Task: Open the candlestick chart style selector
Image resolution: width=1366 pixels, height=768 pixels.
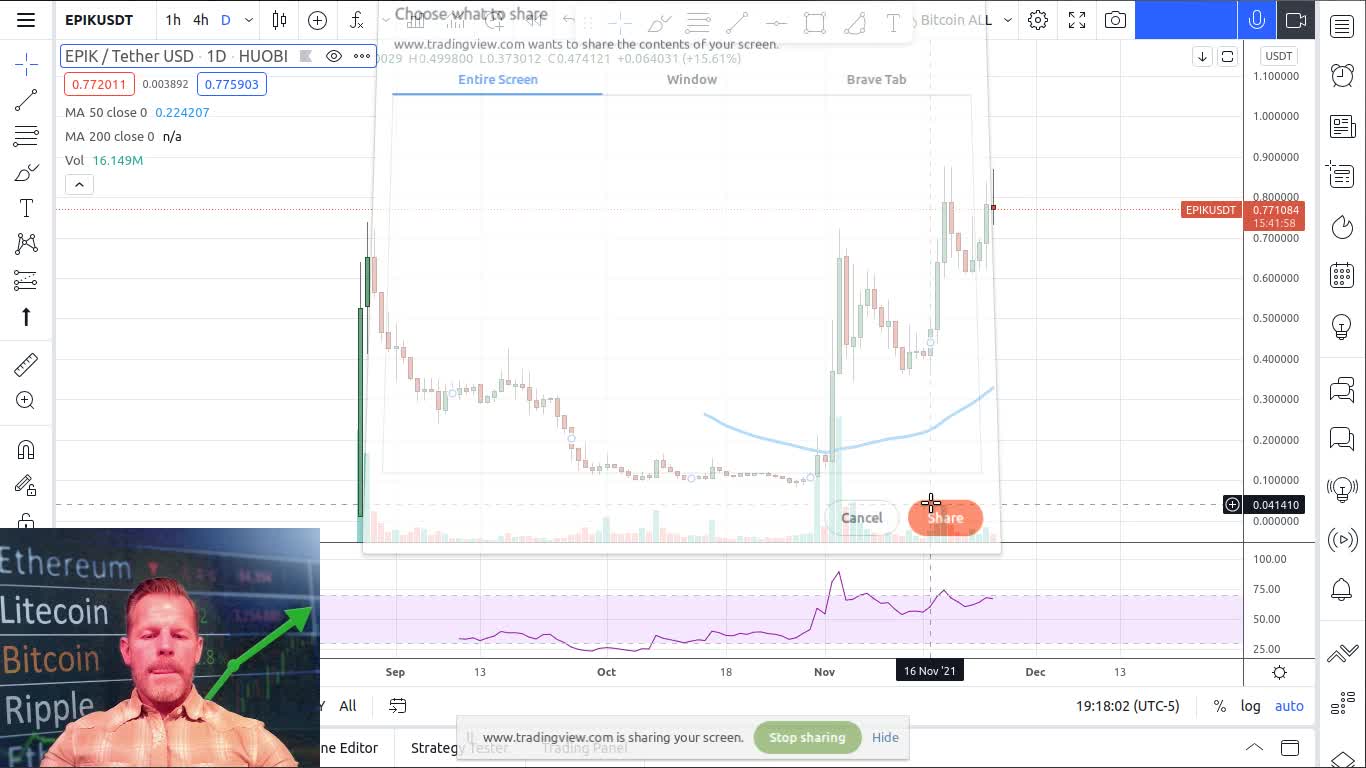Action: click(280, 20)
